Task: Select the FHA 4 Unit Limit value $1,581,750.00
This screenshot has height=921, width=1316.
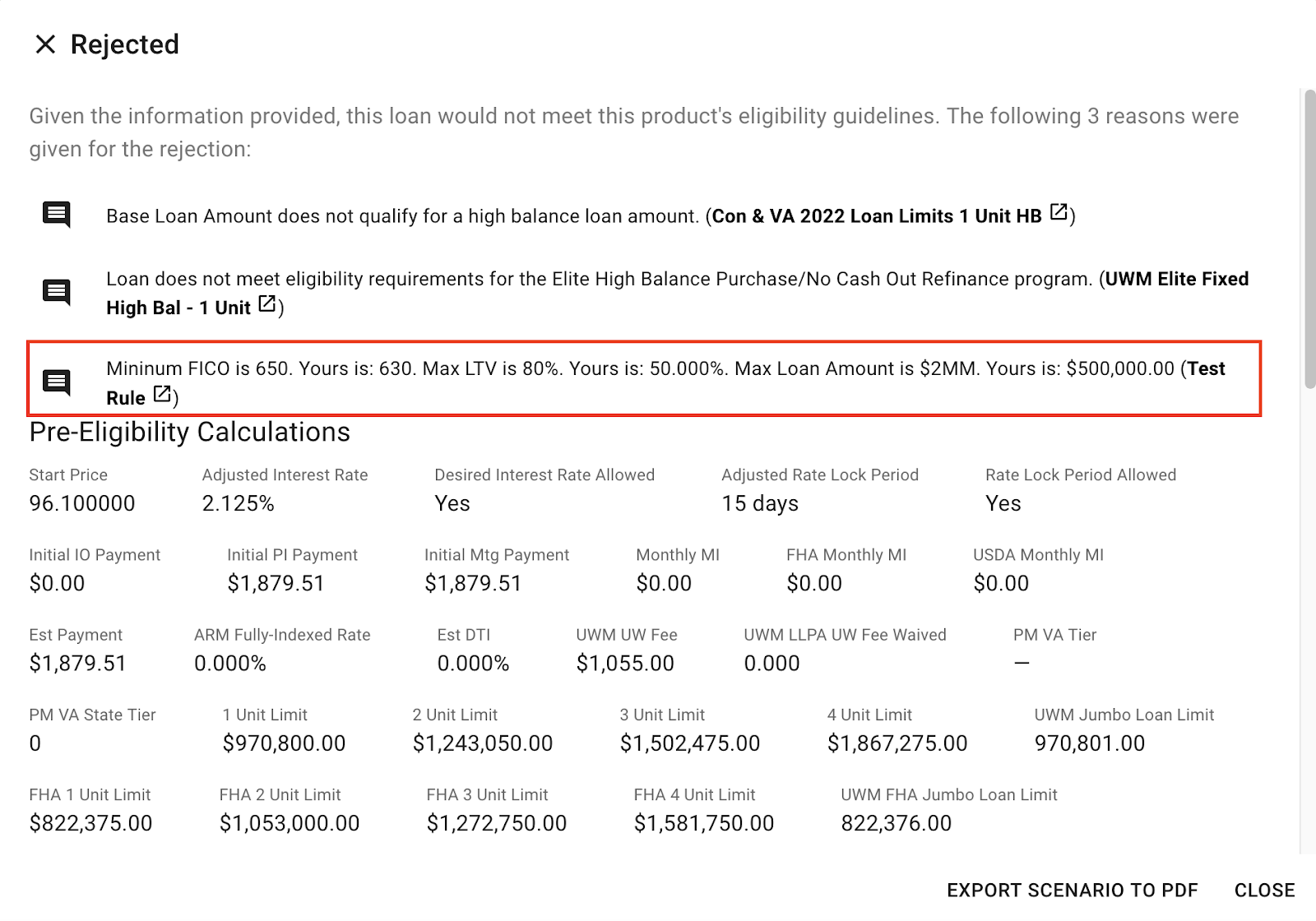Action: (x=704, y=823)
